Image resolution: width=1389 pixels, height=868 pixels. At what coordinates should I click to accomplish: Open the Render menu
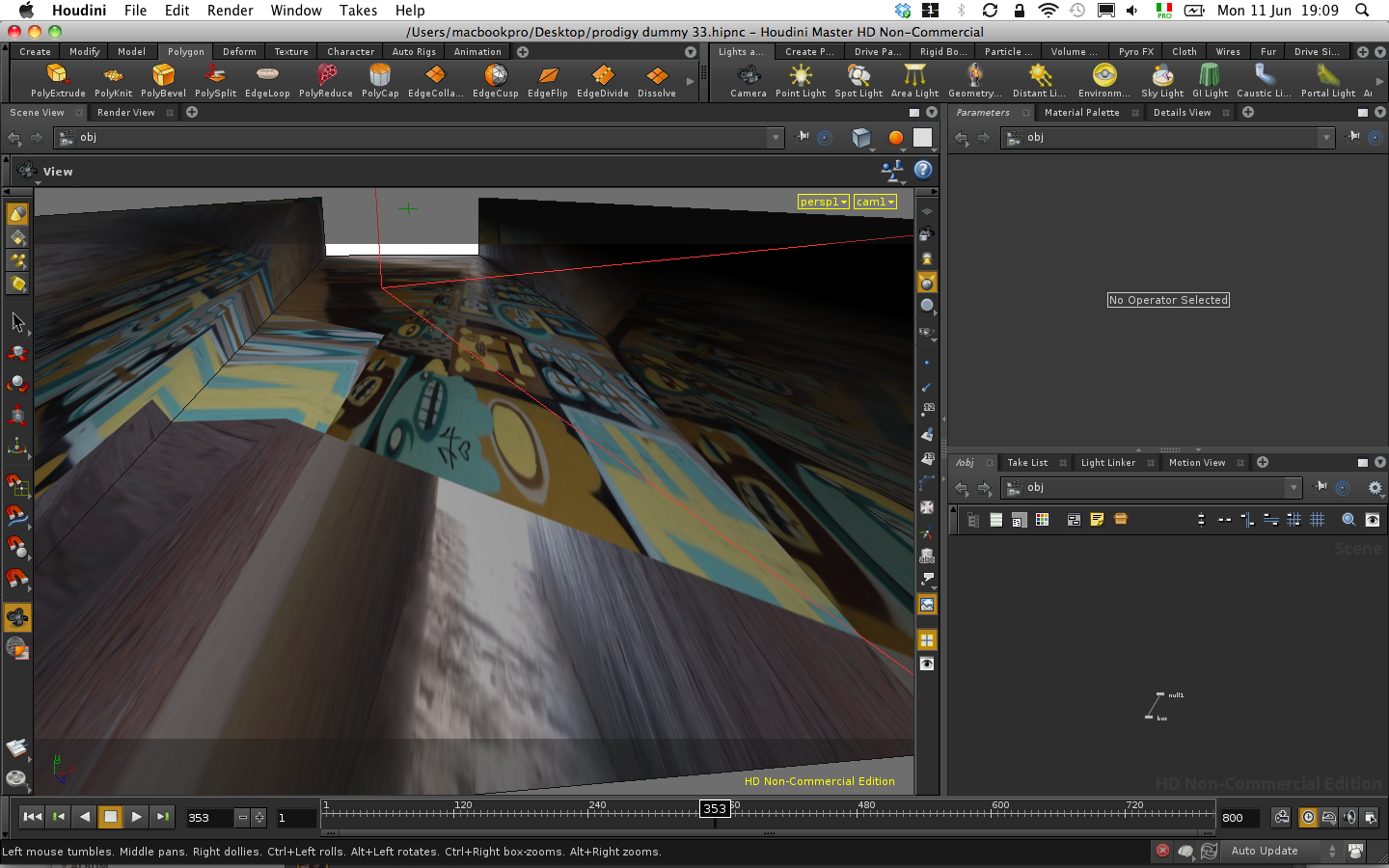230,11
